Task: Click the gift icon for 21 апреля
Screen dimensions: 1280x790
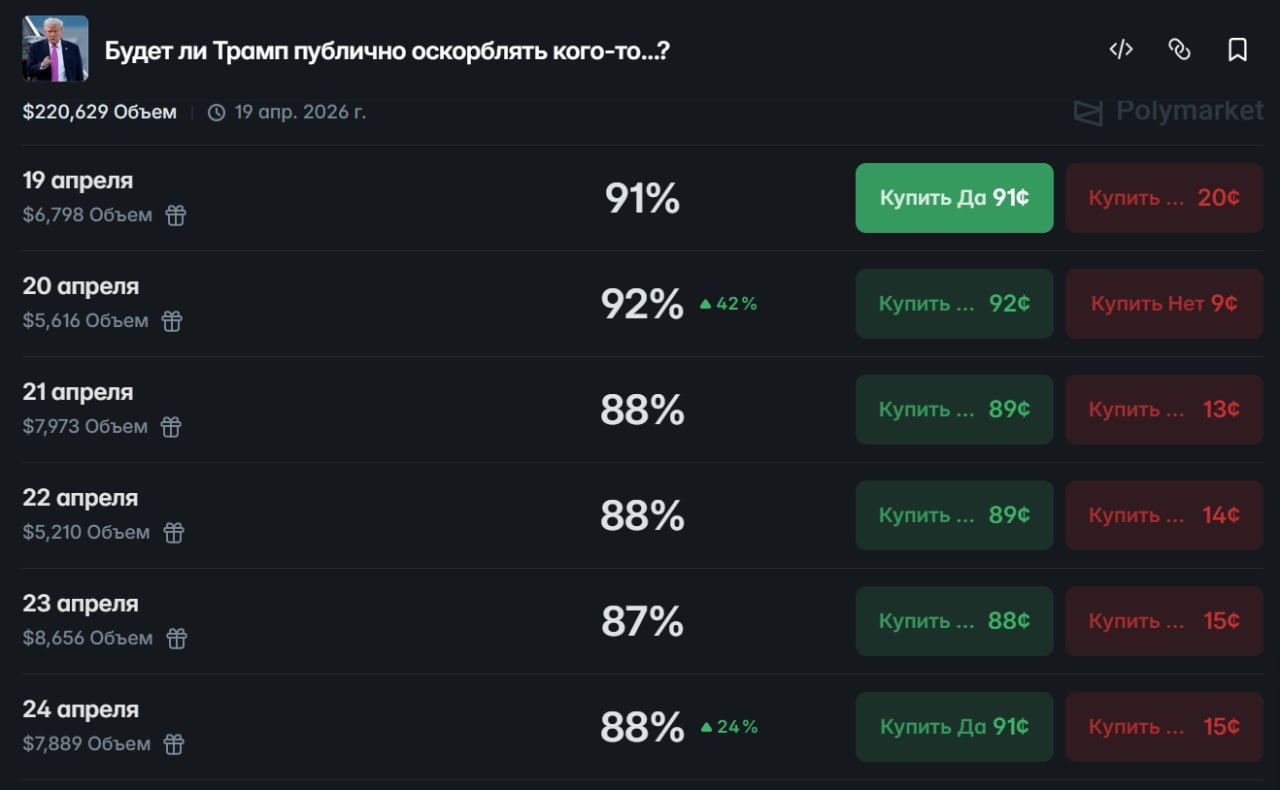Action: (171, 427)
